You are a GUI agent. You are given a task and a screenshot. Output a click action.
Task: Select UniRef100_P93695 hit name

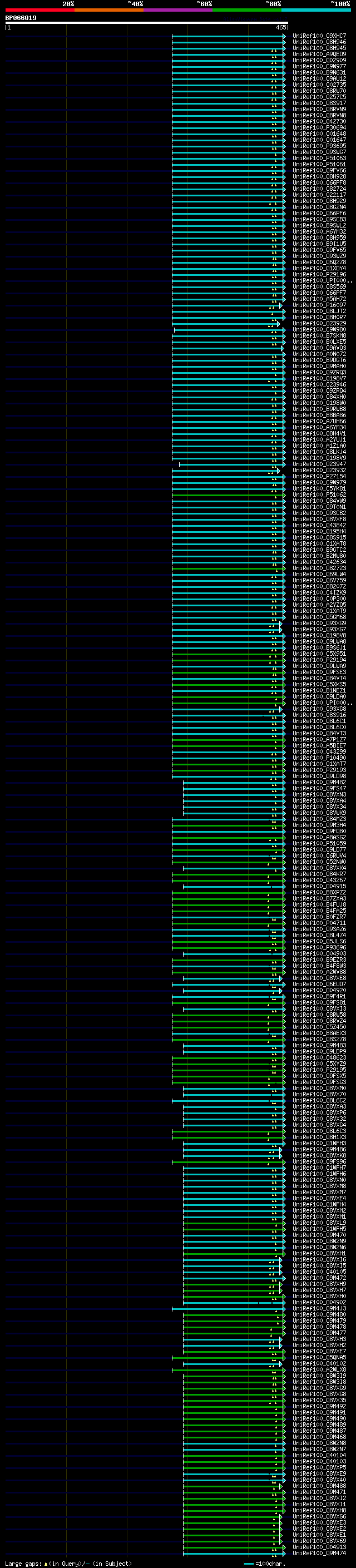click(319, 146)
